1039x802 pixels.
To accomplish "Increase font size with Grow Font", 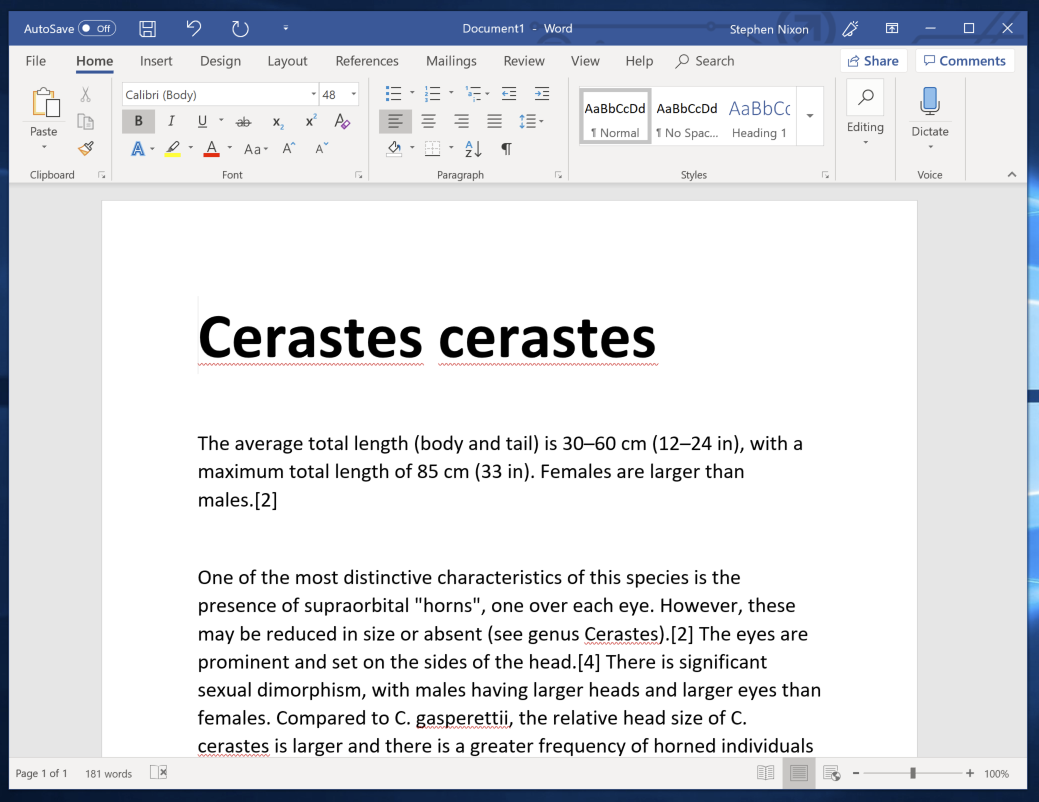I will 289,148.
